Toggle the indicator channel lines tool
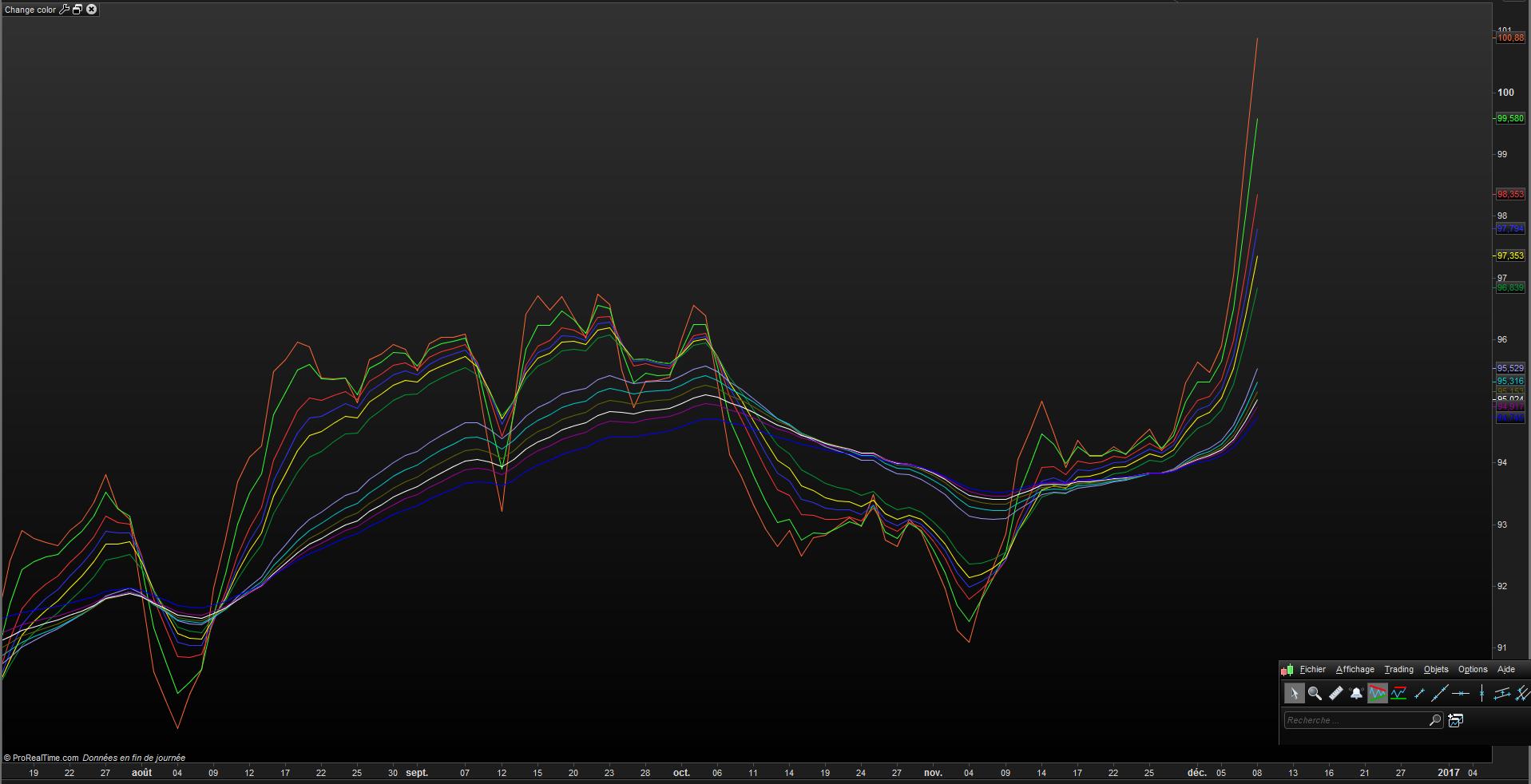The width and height of the screenshot is (1531, 784). tap(1378, 694)
